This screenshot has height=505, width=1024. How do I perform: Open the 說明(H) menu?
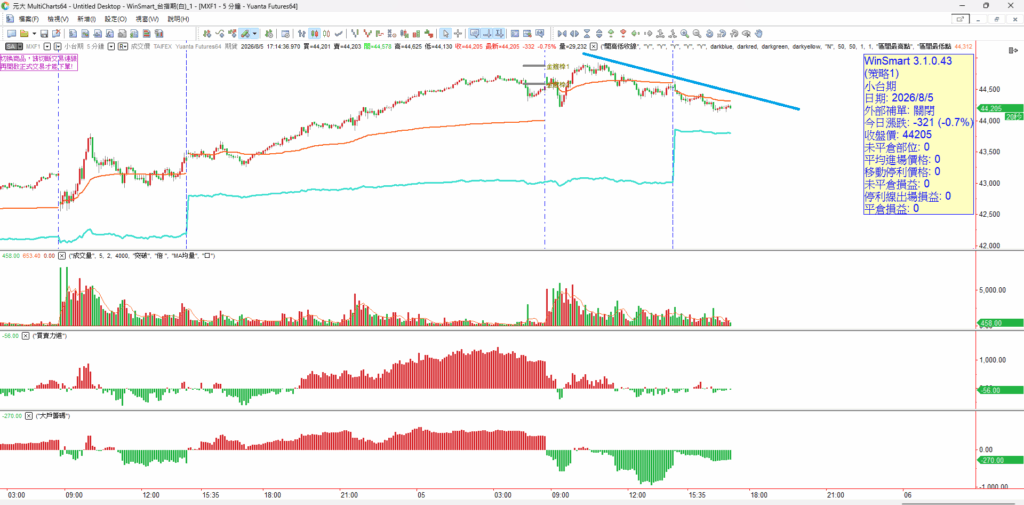(x=178, y=19)
